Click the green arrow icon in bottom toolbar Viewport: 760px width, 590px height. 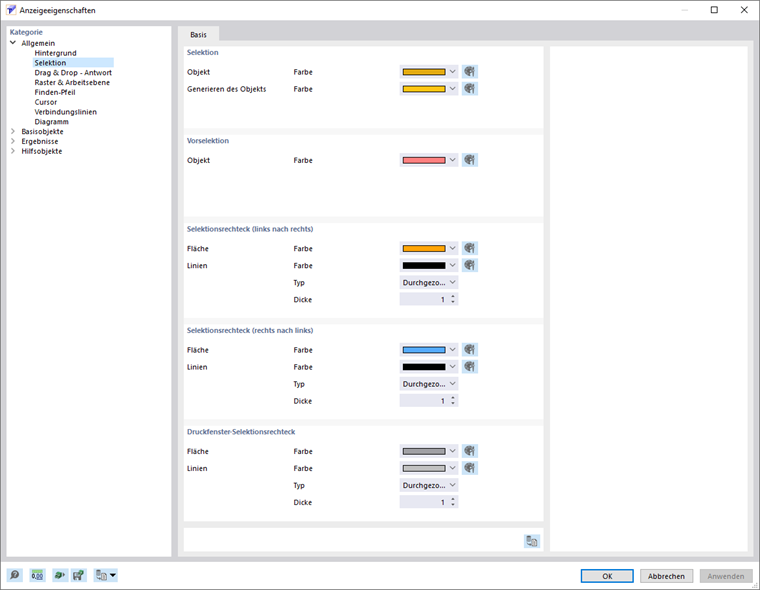point(60,575)
